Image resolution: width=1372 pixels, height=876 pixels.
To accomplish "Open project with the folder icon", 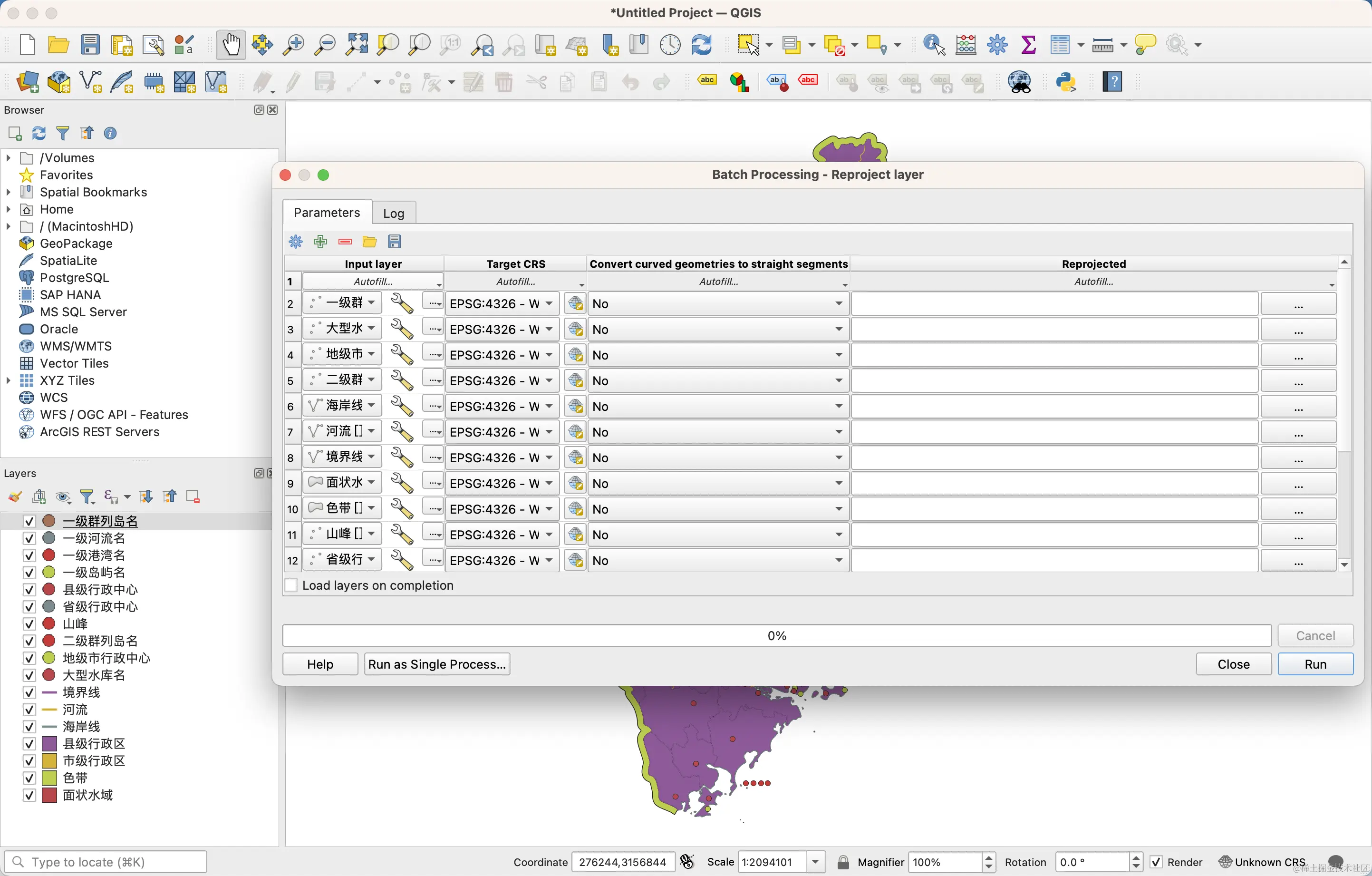I will (58, 44).
